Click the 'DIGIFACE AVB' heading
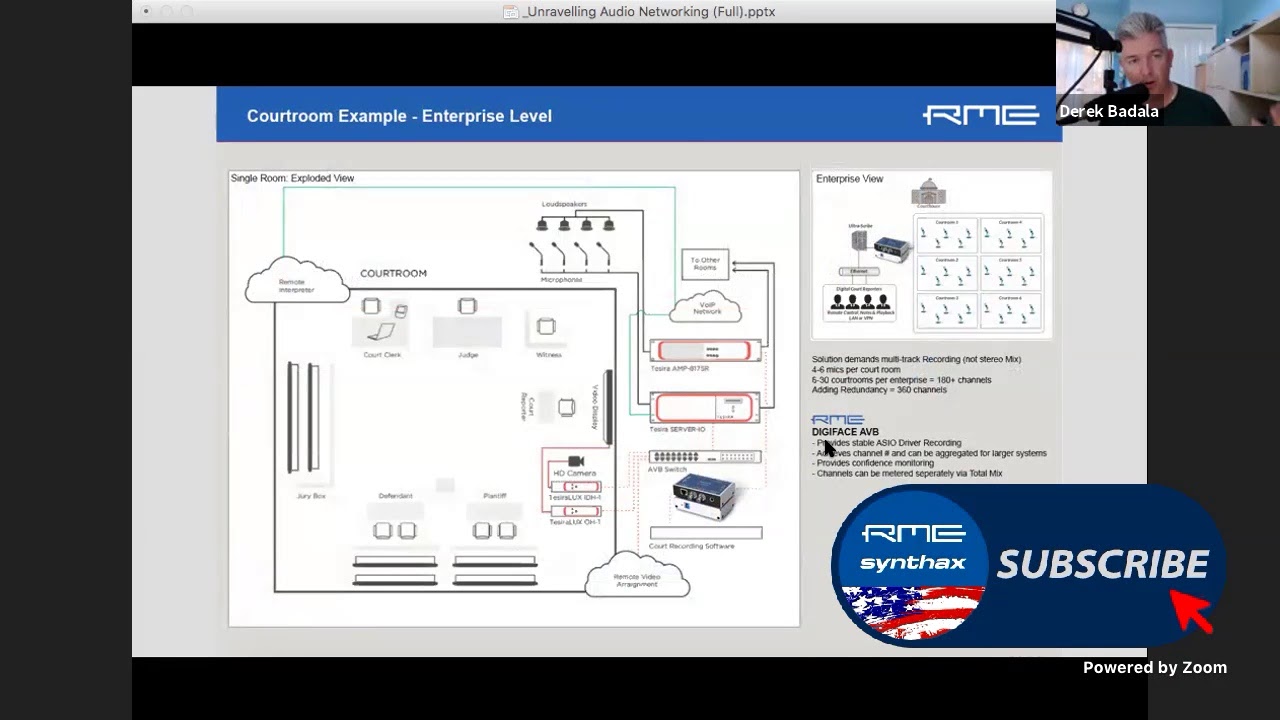1280x720 pixels. coord(845,432)
